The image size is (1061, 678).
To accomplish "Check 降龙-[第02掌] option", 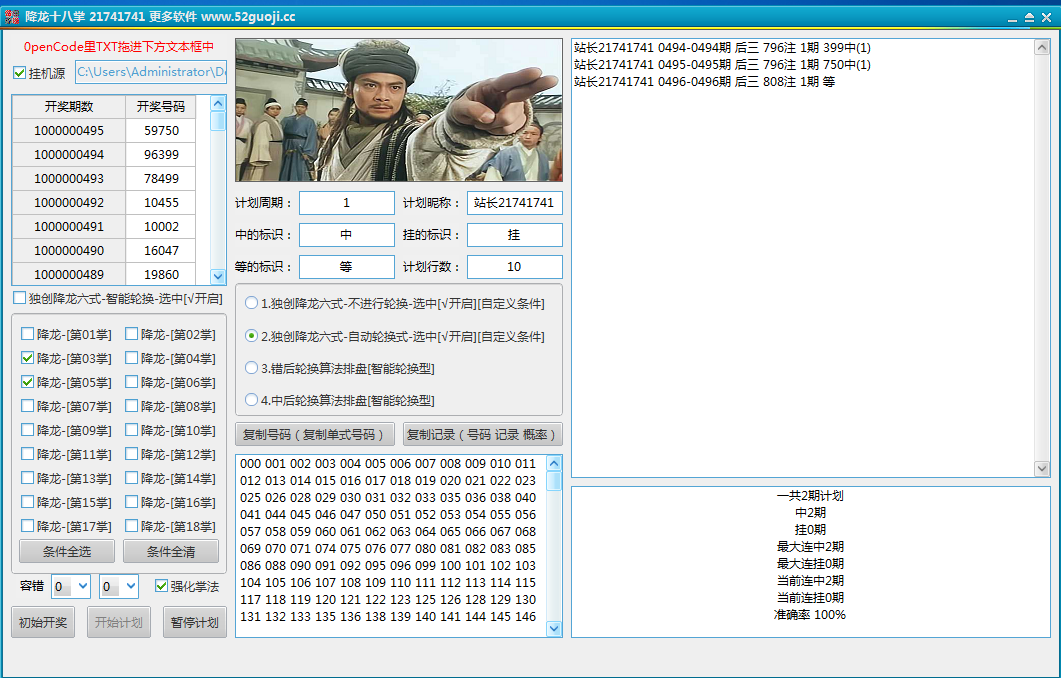I will tap(132, 334).
